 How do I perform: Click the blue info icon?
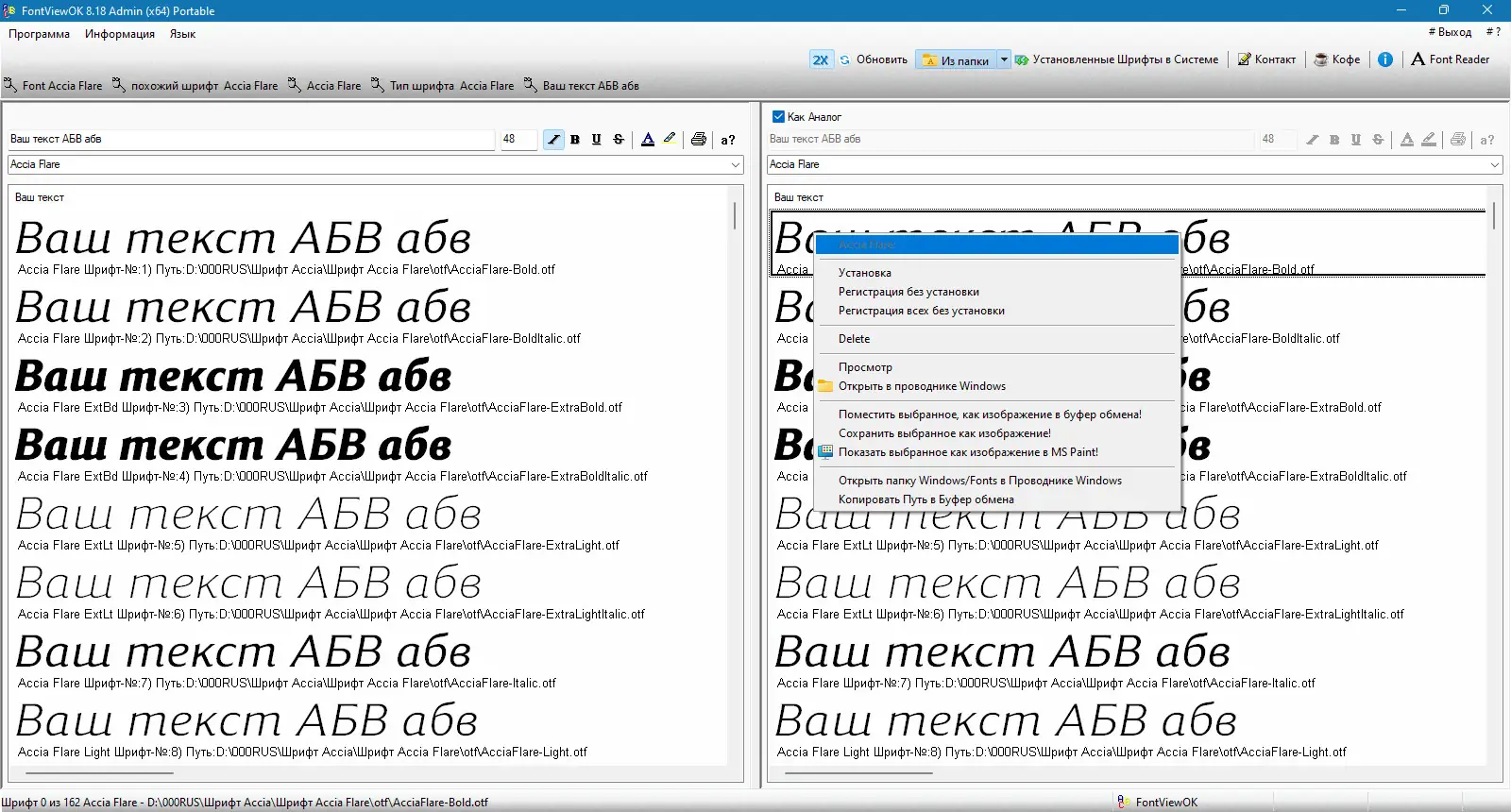tap(1385, 59)
